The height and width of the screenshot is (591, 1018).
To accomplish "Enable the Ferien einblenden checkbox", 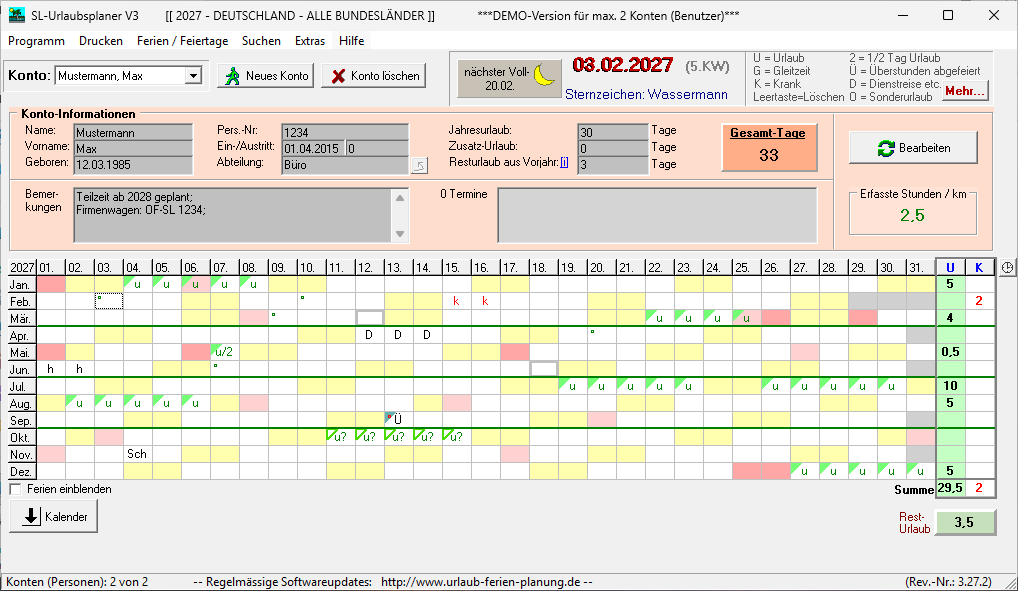I will [16, 489].
